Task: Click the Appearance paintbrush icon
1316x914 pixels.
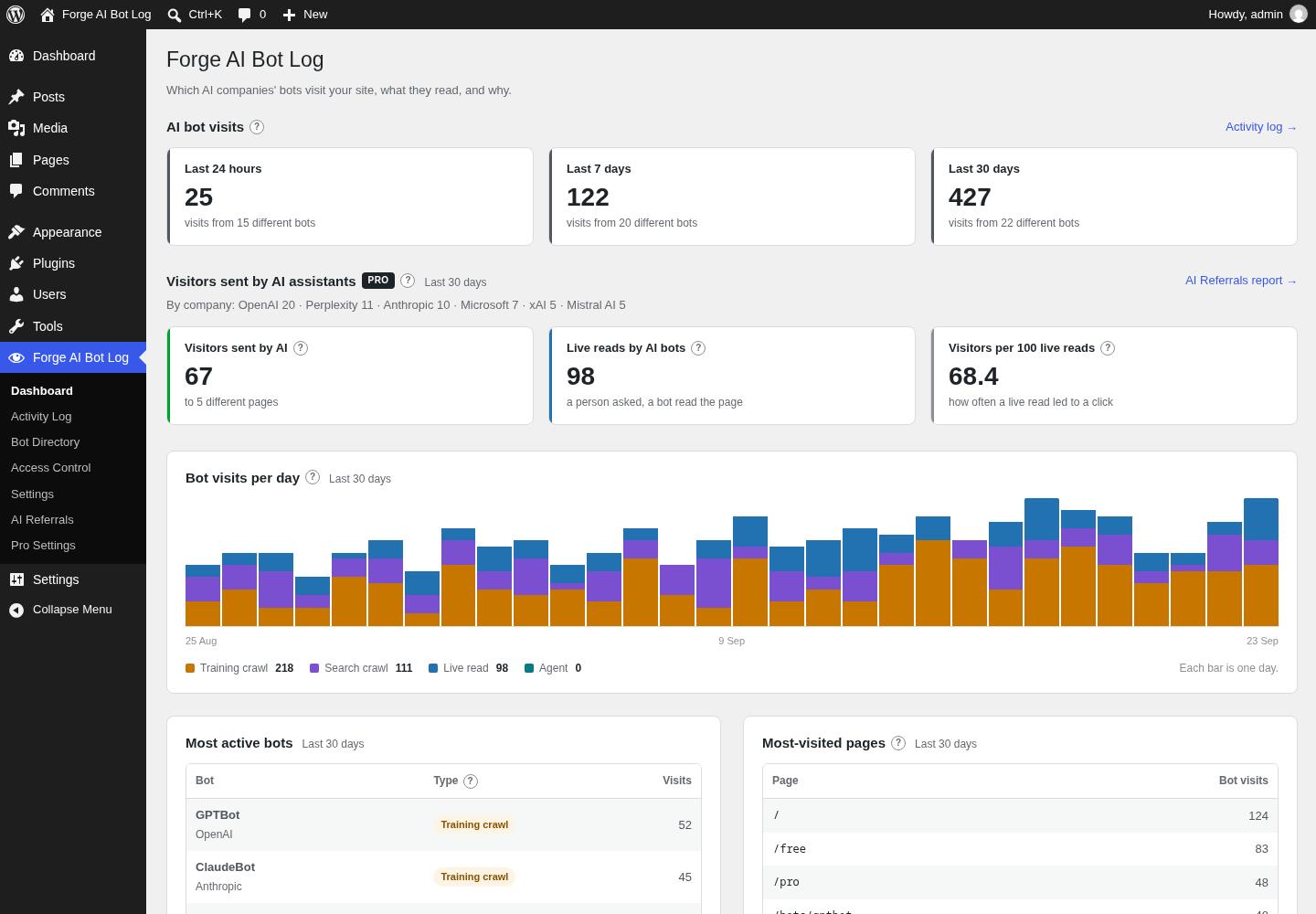Action: [x=16, y=232]
